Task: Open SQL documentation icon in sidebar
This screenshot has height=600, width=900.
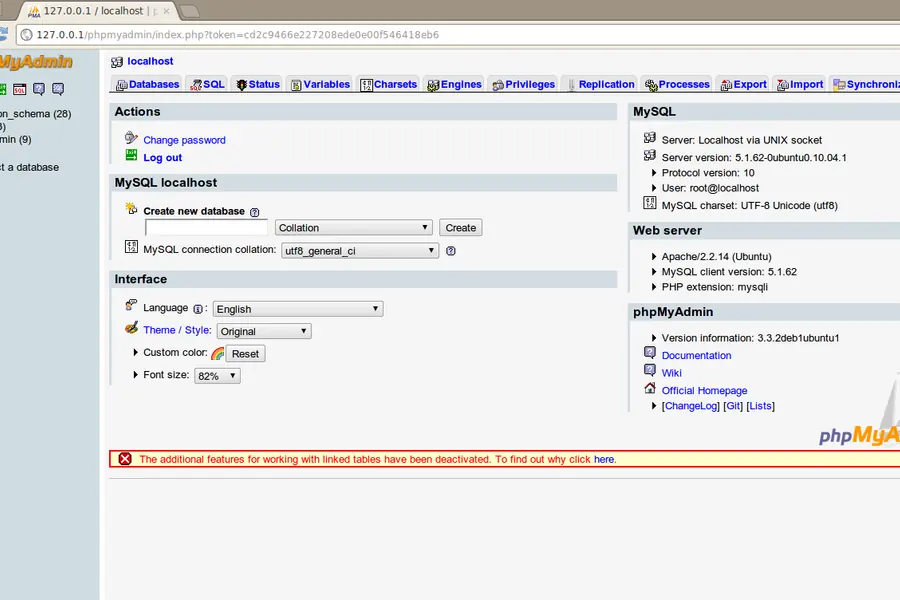Action: coord(58,89)
